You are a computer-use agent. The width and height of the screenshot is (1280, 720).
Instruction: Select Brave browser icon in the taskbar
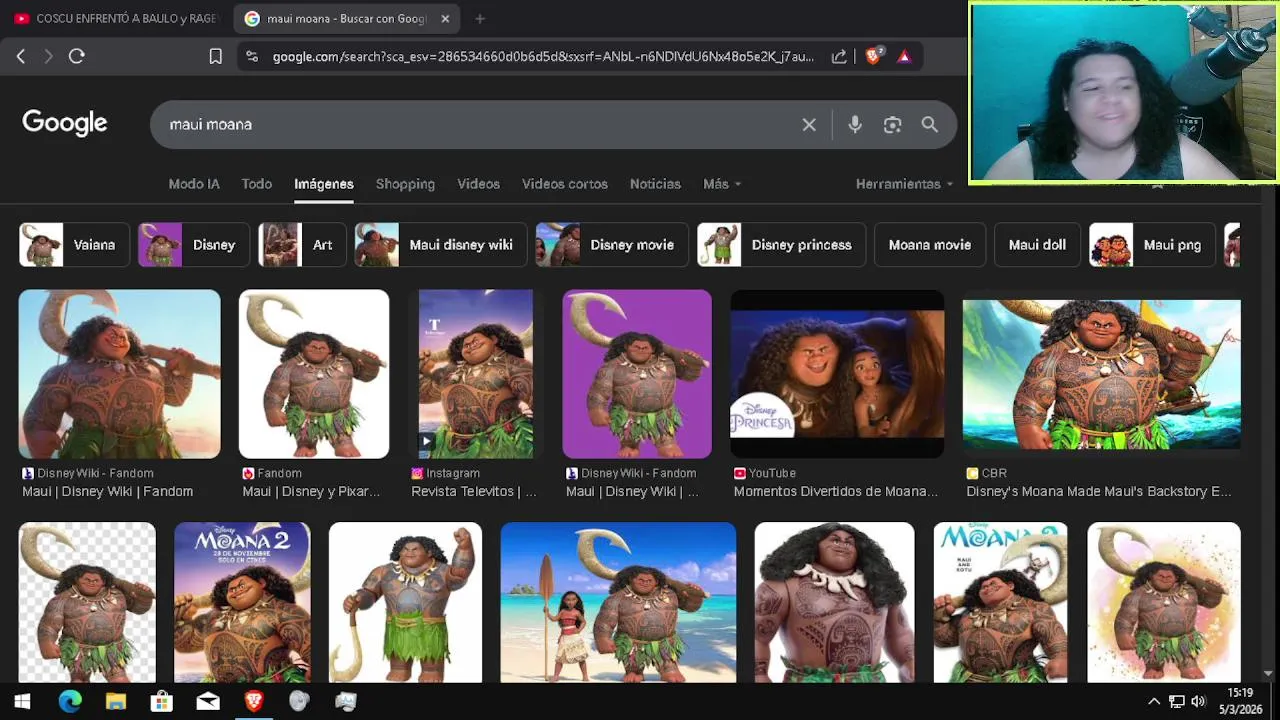coord(254,702)
